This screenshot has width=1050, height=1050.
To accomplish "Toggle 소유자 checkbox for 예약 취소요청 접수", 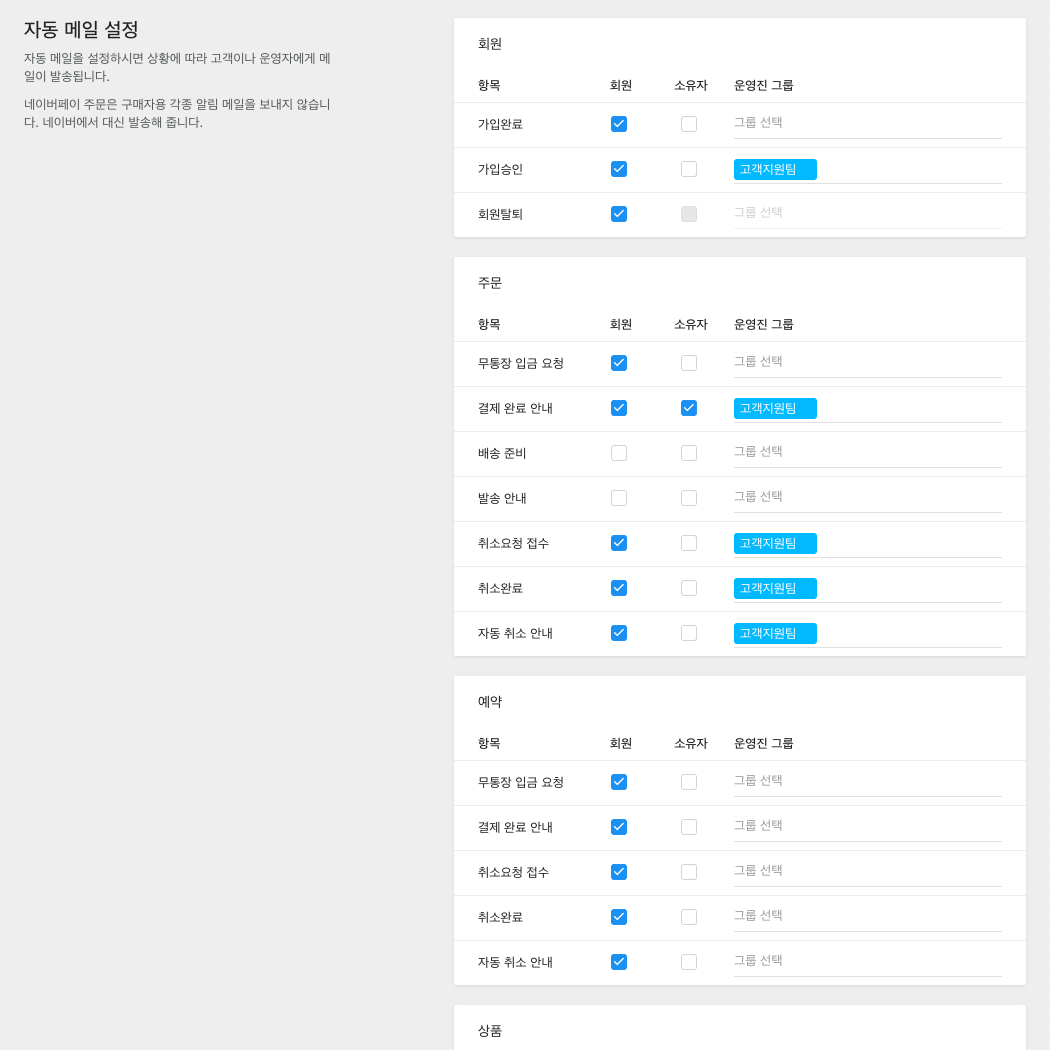I will coord(689,871).
